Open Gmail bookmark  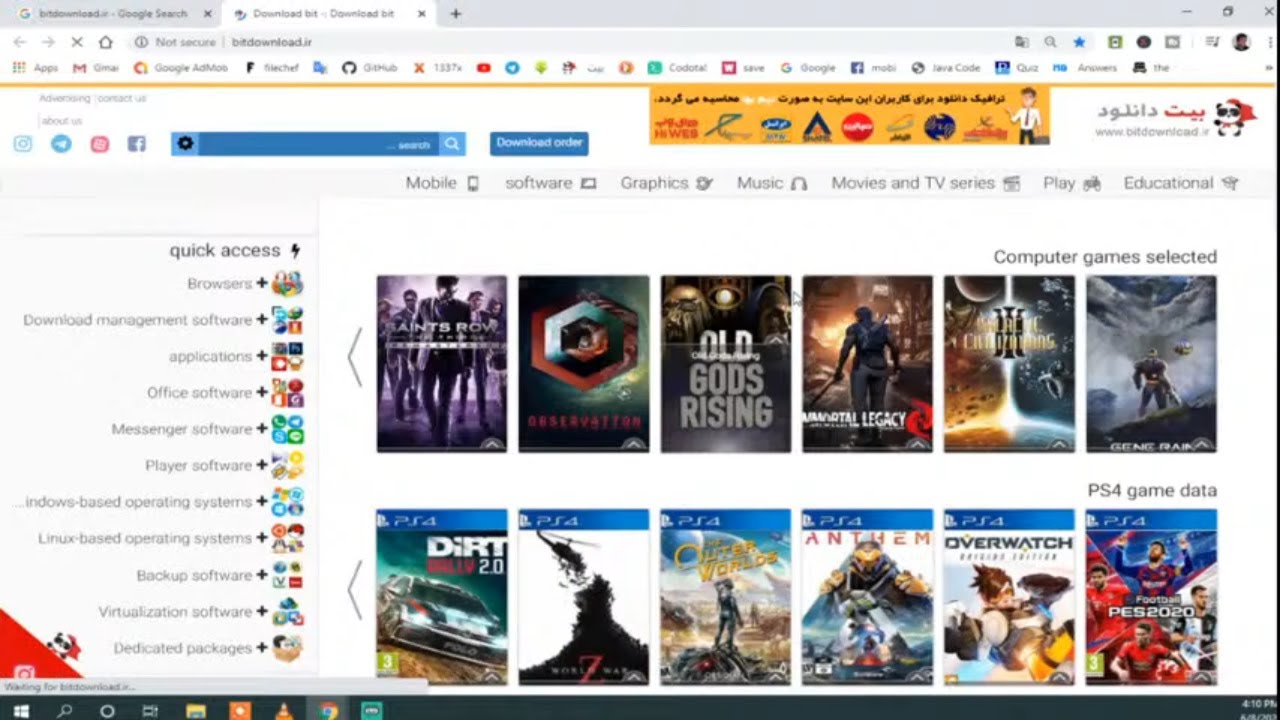[96, 68]
